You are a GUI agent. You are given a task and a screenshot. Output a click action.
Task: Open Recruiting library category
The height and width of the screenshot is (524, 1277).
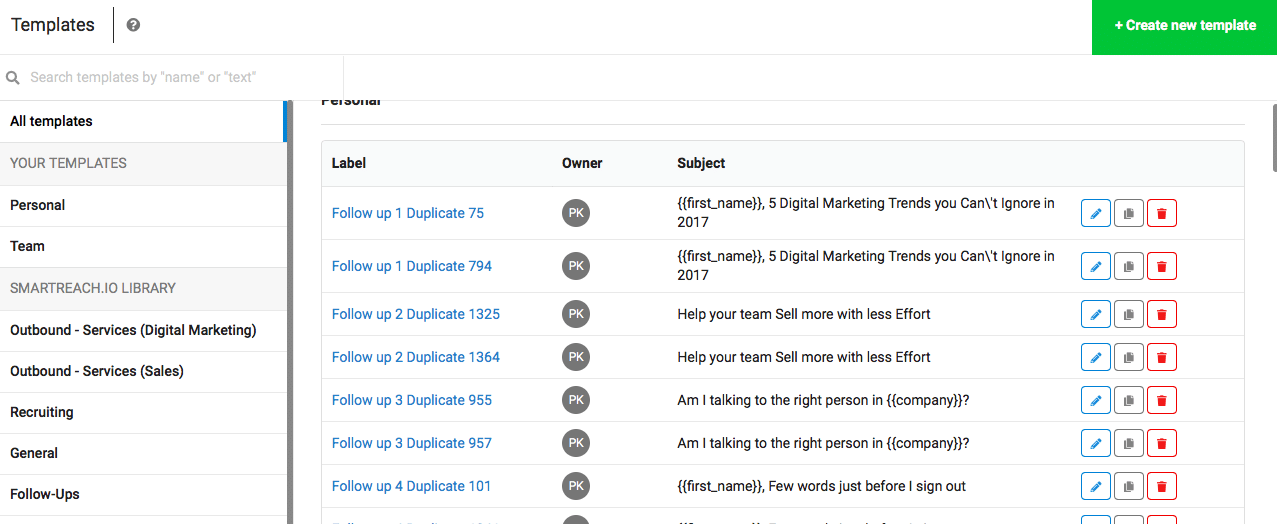(x=143, y=412)
